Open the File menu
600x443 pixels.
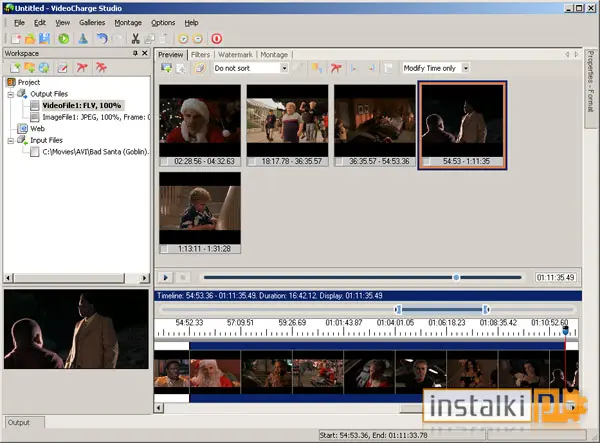tap(19, 23)
